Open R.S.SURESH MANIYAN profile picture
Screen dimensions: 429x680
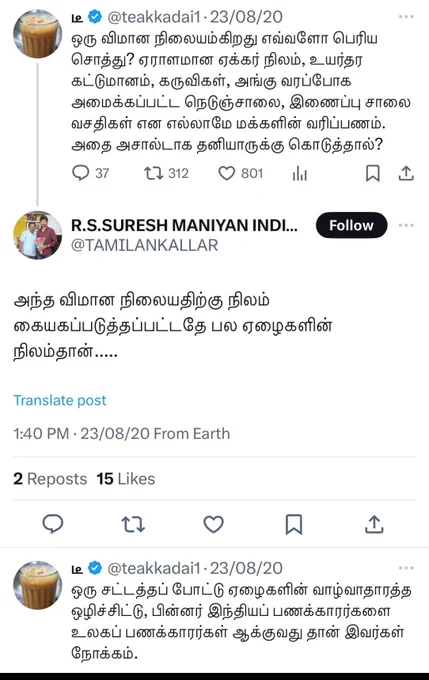tap(37, 235)
